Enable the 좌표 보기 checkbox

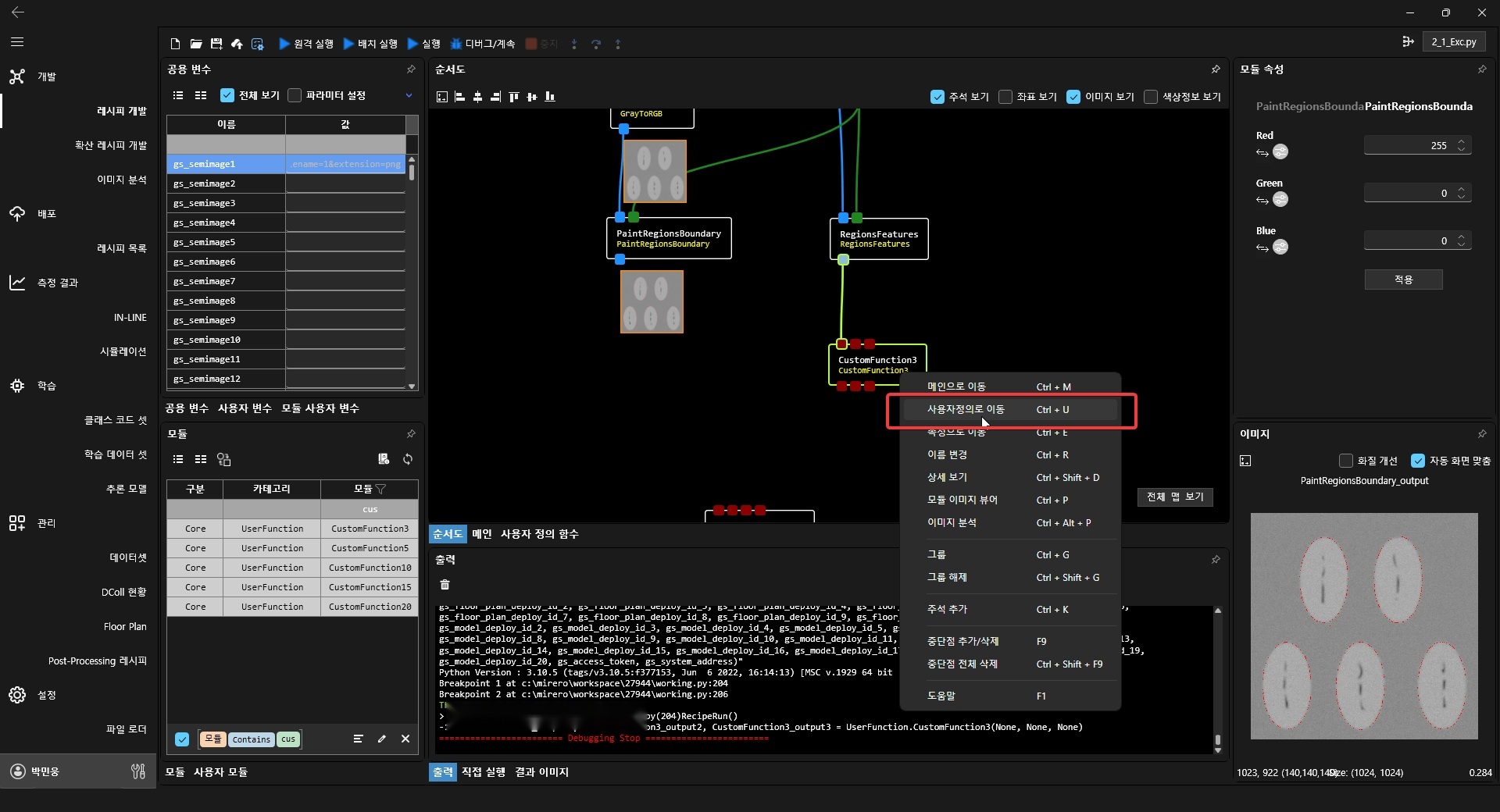[x=1005, y=97]
